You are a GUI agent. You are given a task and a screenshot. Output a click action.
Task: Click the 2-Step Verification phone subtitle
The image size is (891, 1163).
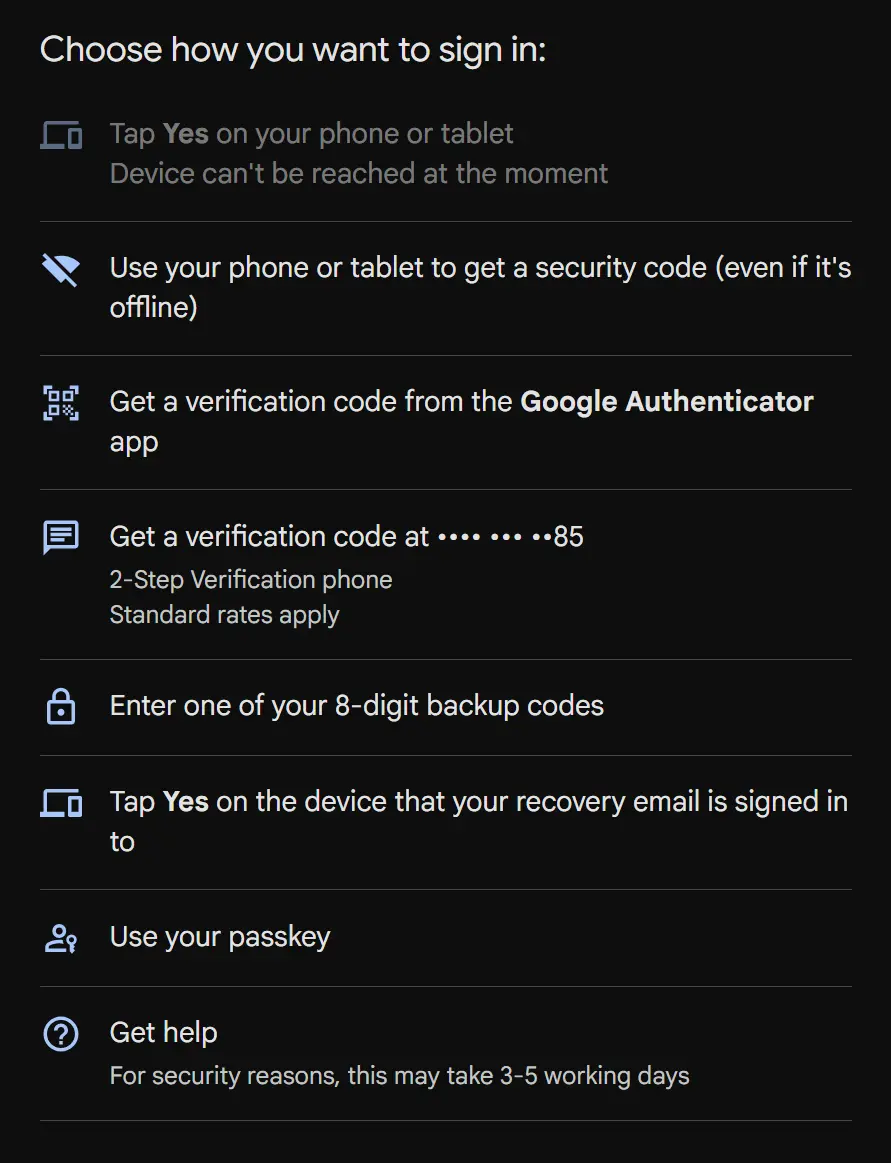[251, 579]
